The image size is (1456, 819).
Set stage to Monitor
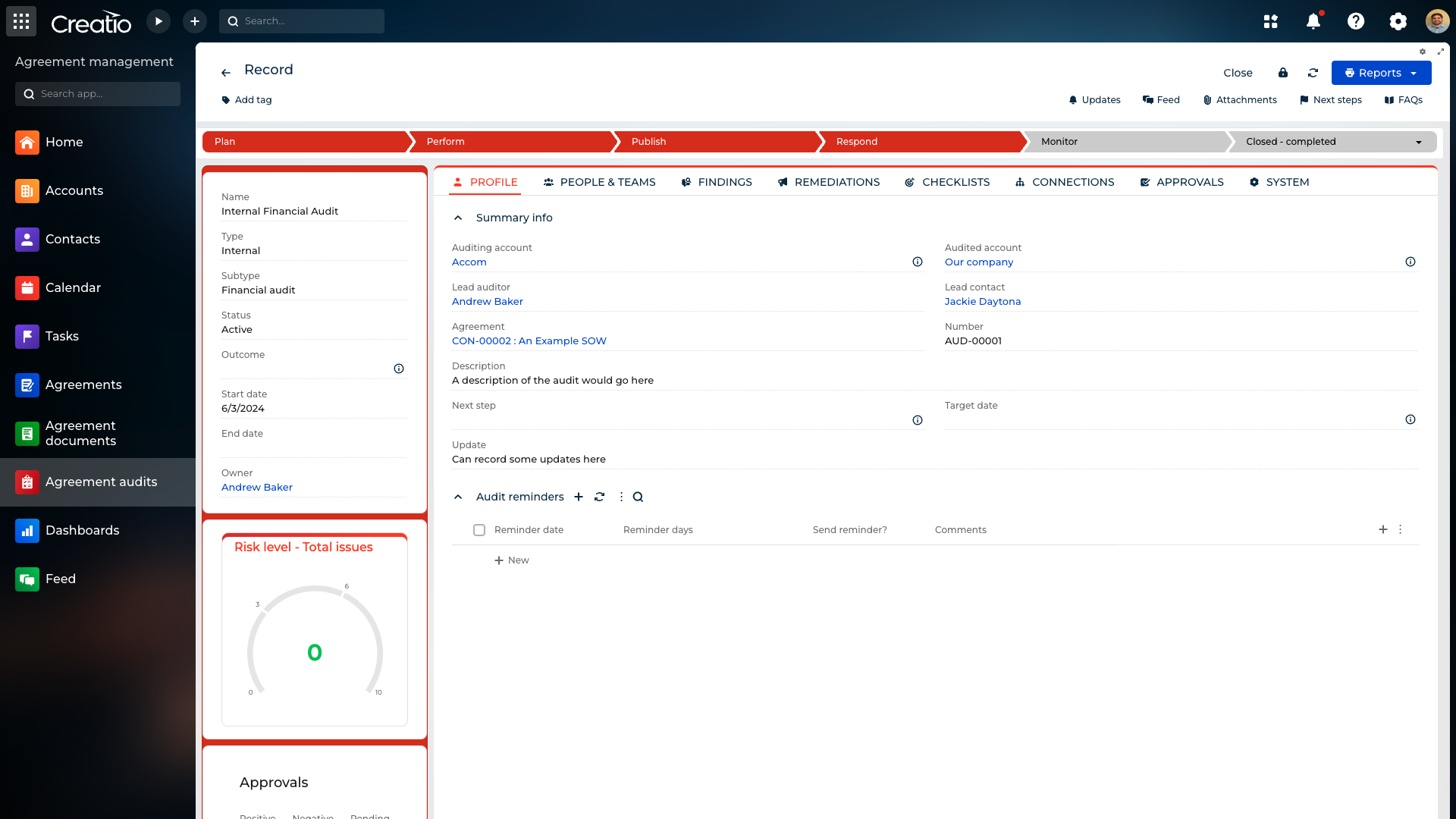pyautogui.click(x=1126, y=142)
